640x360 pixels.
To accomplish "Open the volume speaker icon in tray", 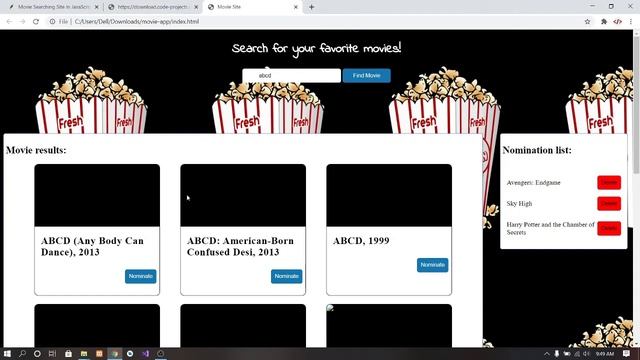I will [x=586, y=353].
